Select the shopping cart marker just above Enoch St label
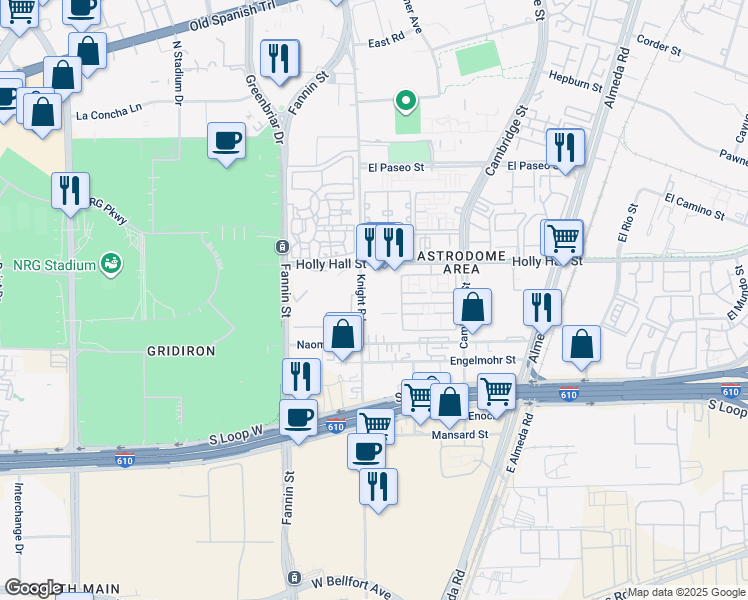 click(496, 396)
